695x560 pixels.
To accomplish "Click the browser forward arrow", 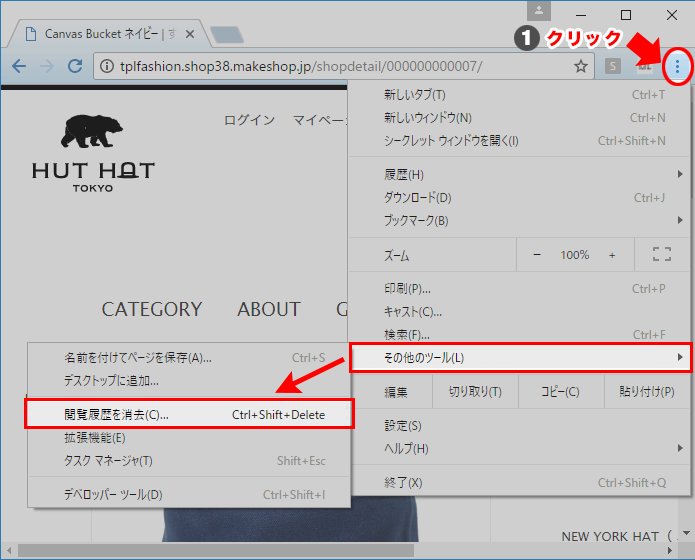I will coord(47,67).
